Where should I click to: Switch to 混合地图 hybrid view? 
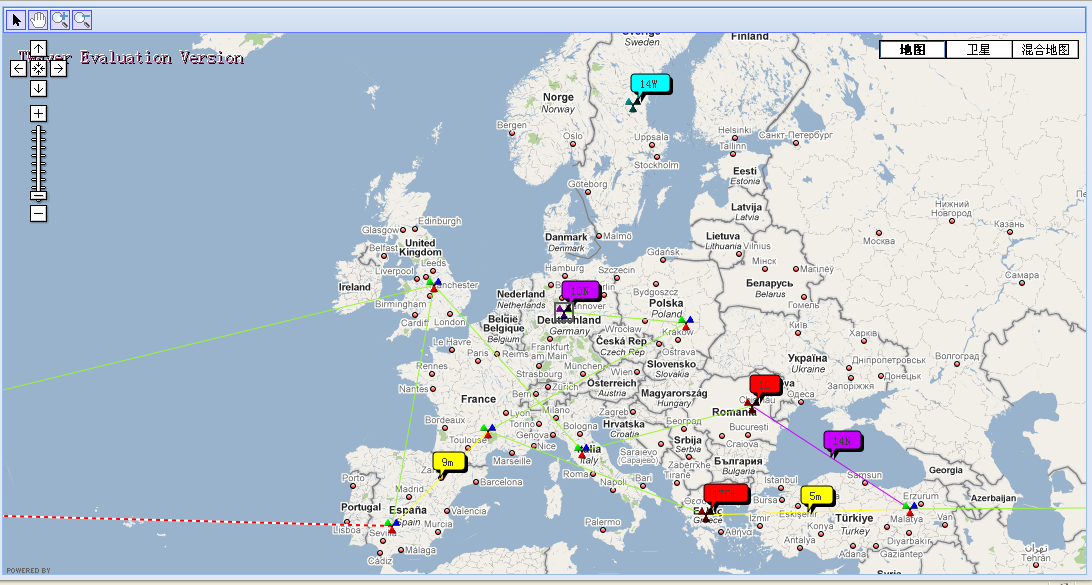click(x=1045, y=49)
